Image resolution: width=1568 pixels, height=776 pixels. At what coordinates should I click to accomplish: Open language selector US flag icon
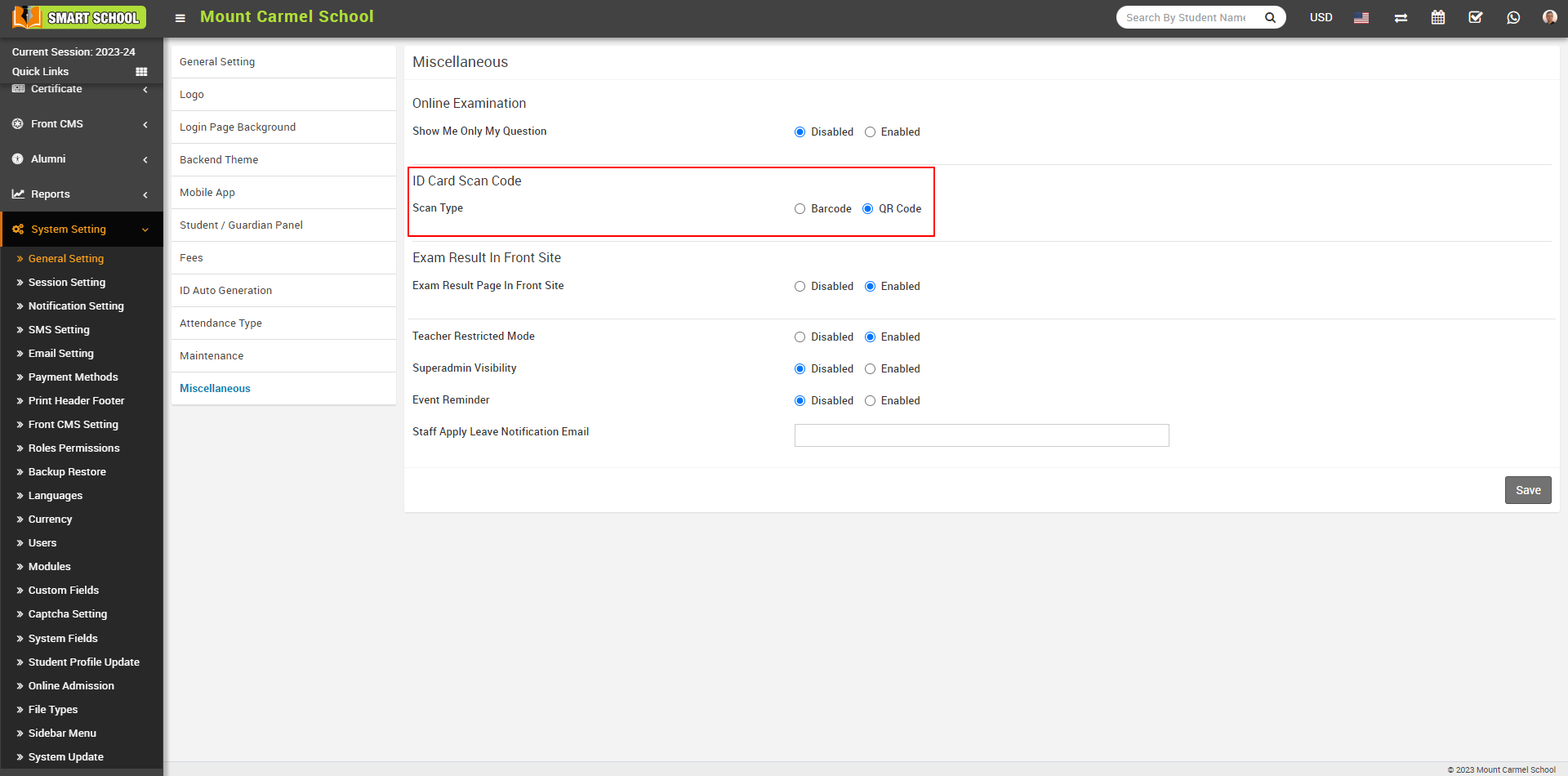[1361, 18]
